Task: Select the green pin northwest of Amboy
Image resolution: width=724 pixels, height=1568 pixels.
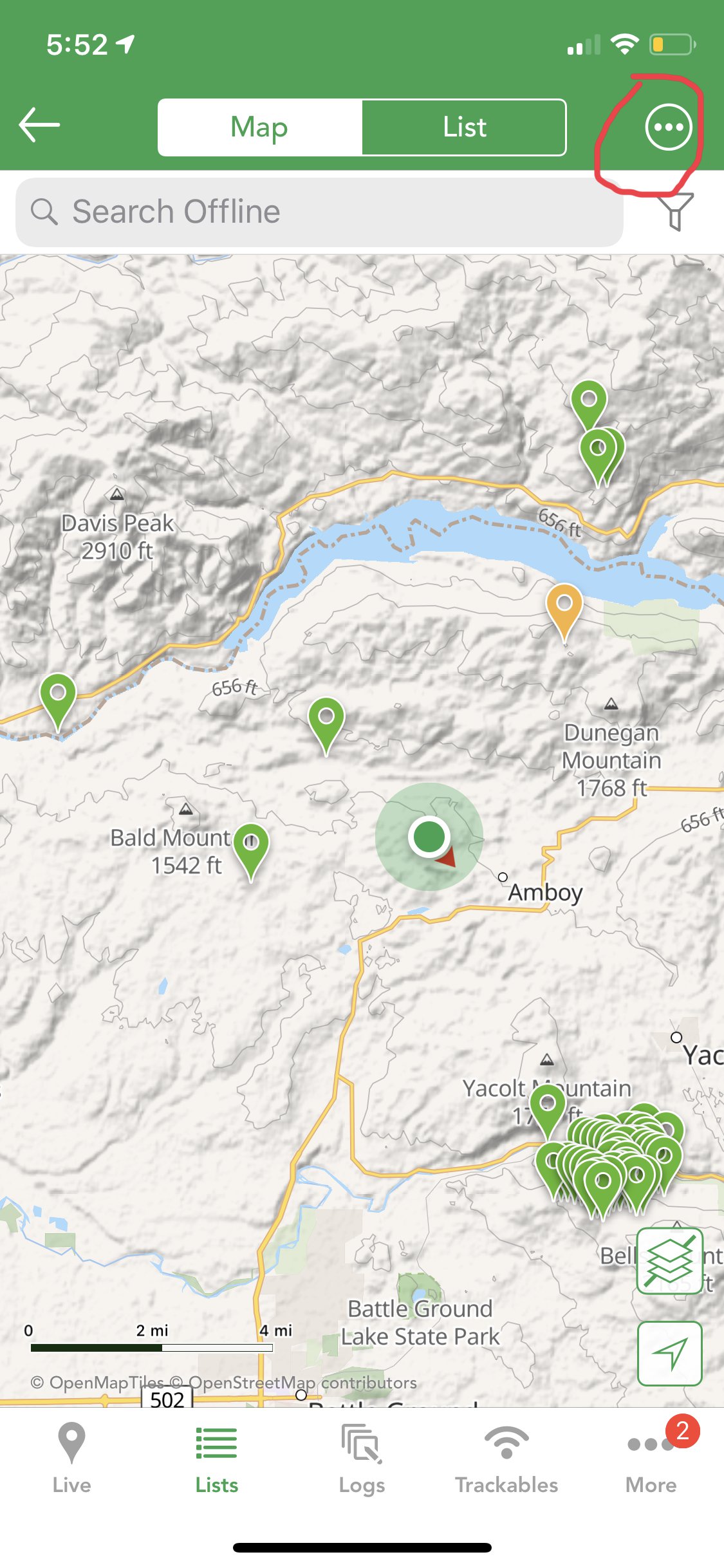Action: click(x=326, y=726)
